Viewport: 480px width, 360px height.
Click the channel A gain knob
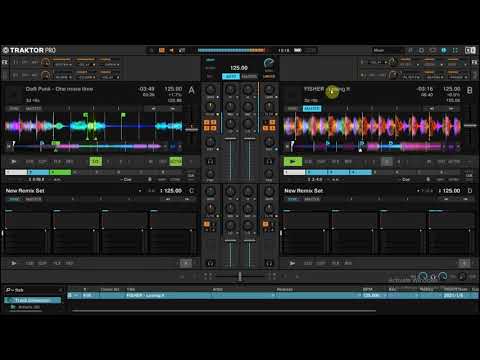point(210,90)
